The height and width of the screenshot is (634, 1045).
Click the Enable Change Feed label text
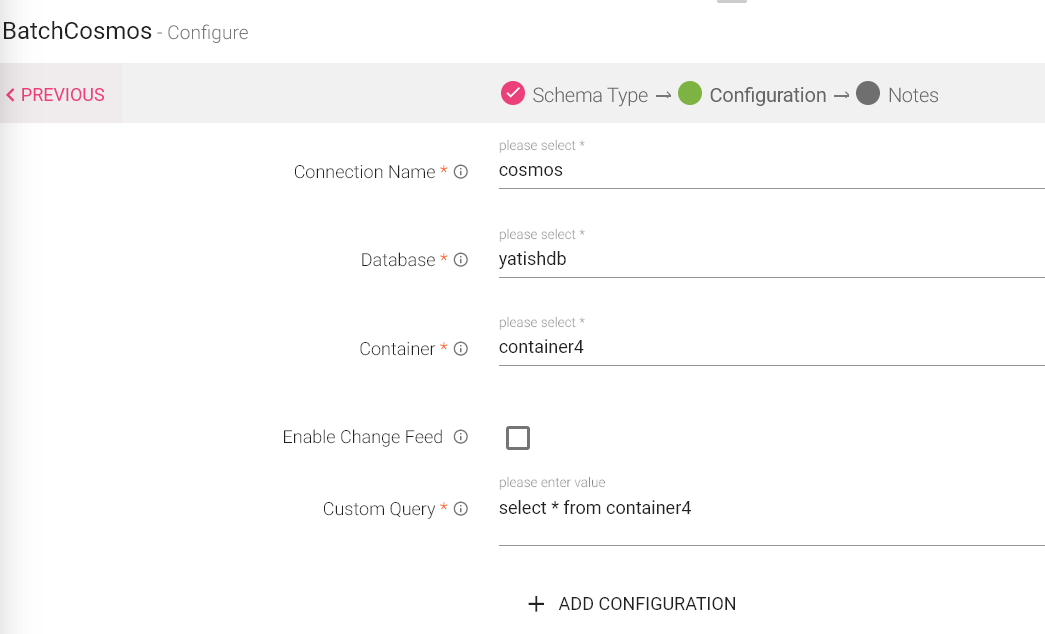pyautogui.click(x=362, y=437)
